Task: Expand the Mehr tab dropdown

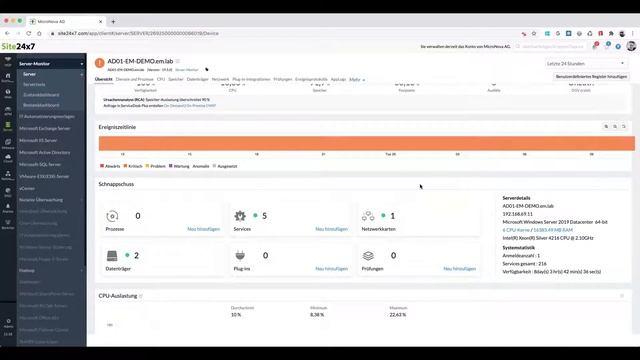Action: coord(357,80)
